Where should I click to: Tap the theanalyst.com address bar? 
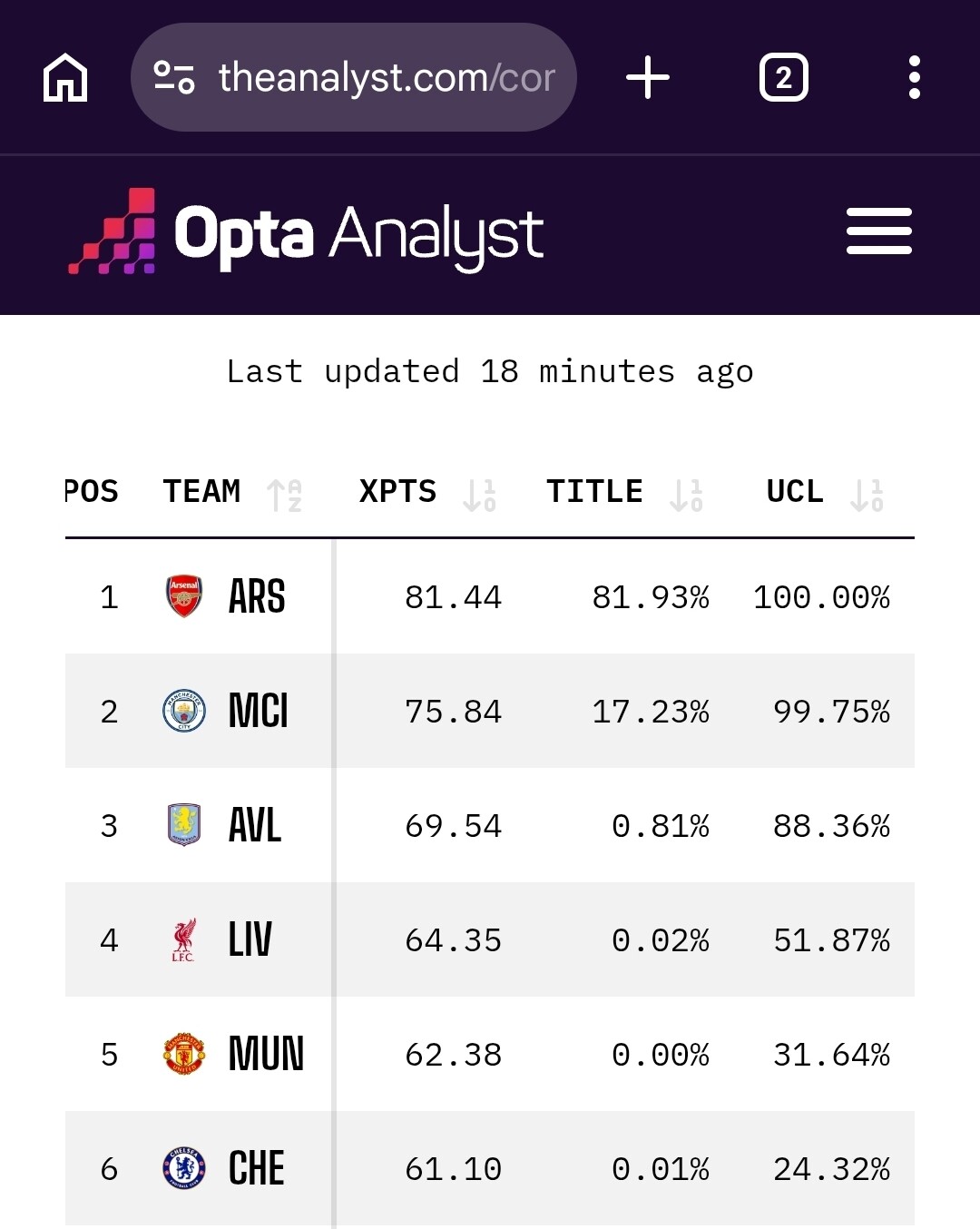point(386,78)
